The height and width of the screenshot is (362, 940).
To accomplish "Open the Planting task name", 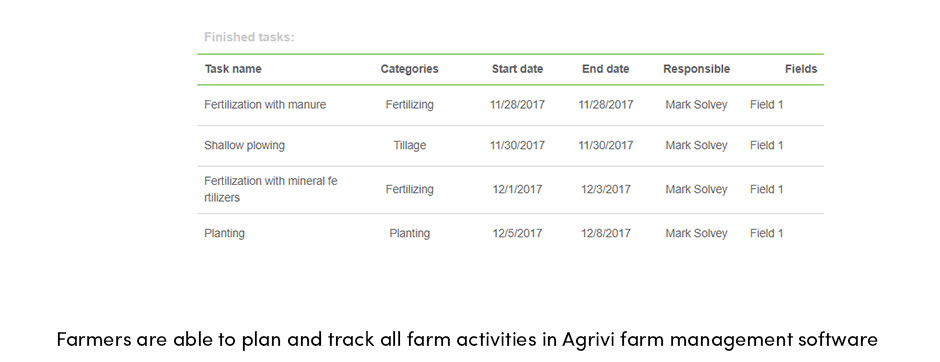I will coord(224,234).
